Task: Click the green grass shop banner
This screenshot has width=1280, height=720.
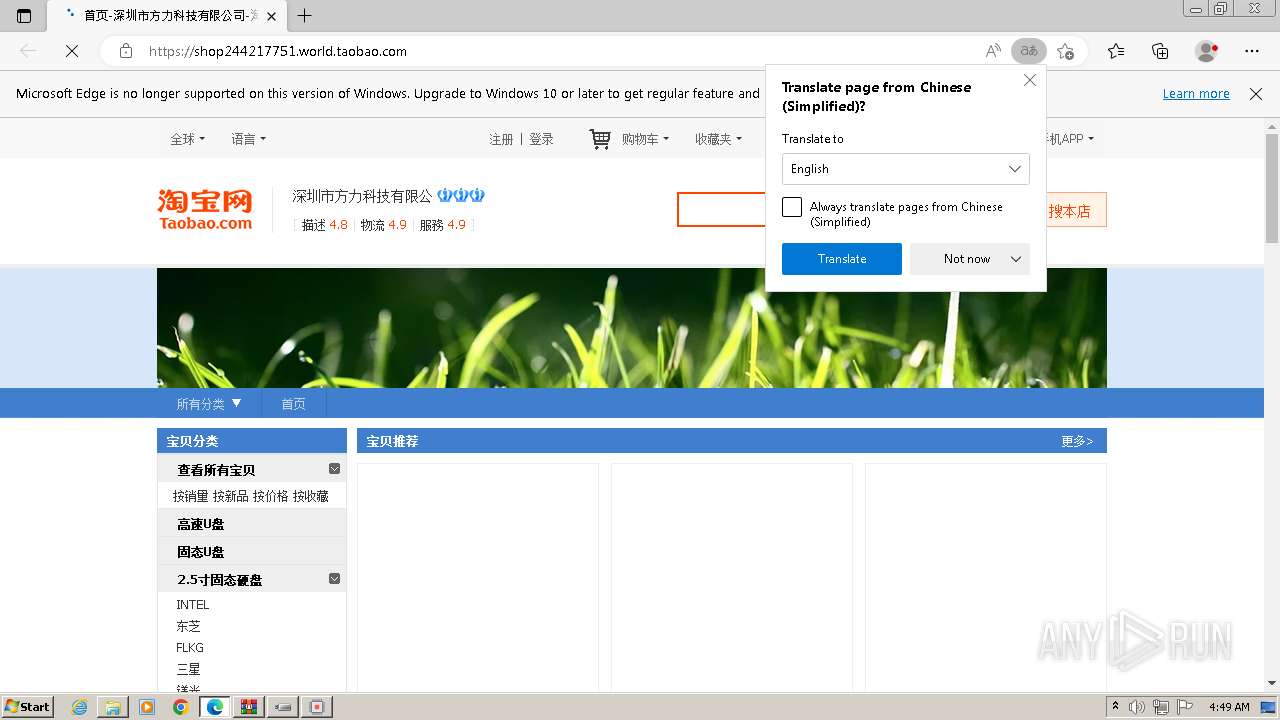Action: pos(632,328)
